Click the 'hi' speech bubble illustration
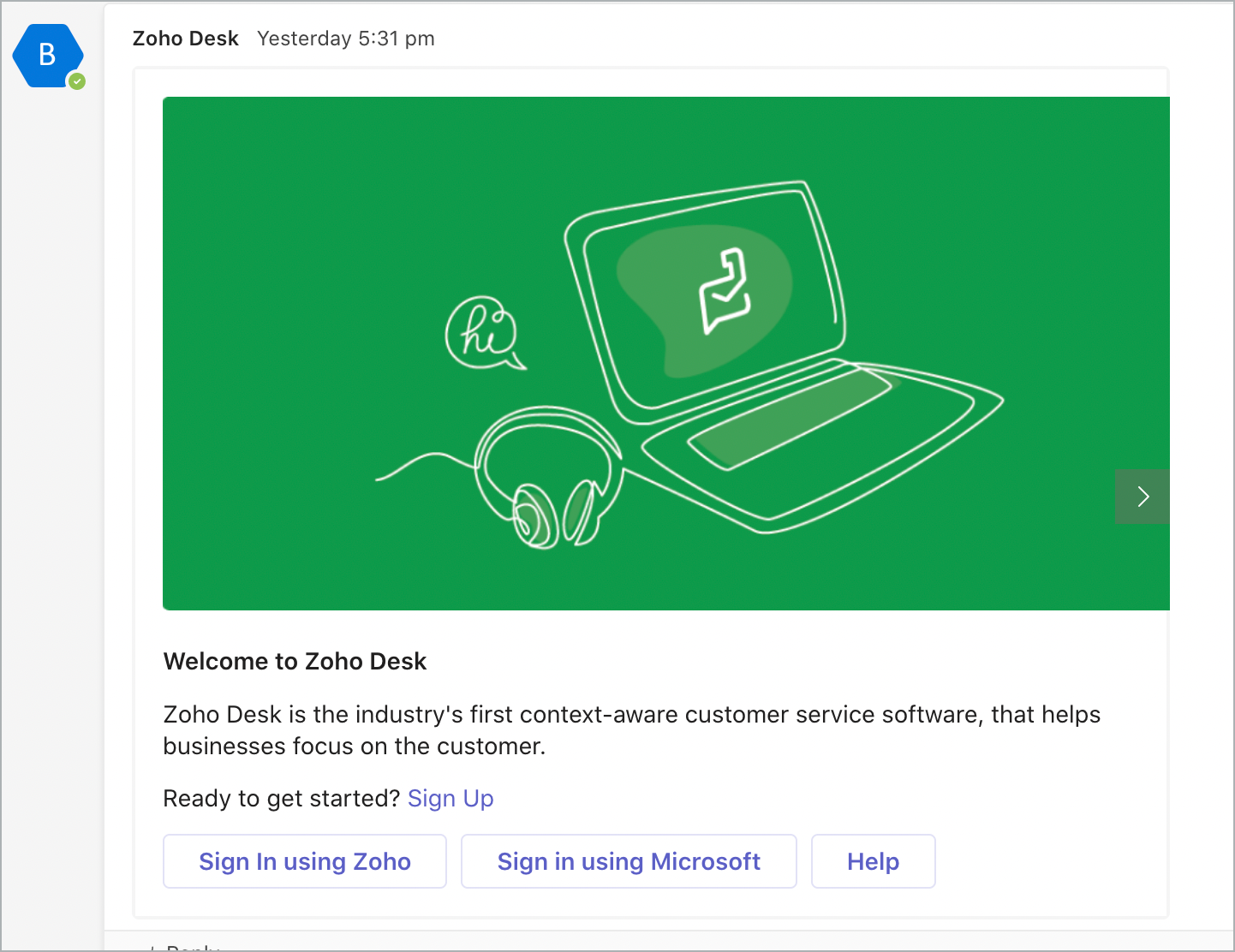1235x952 pixels. [485, 333]
